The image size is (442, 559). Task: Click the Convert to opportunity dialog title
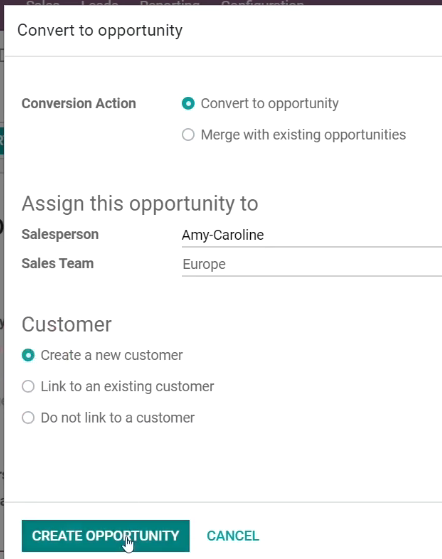pos(100,31)
